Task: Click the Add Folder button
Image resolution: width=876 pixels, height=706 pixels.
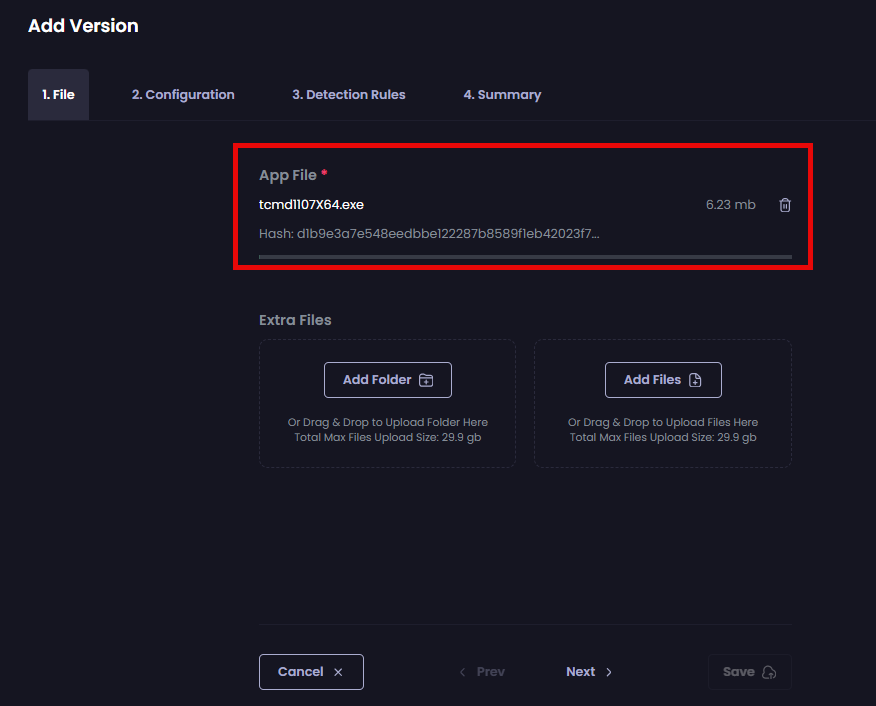Action: click(387, 380)
